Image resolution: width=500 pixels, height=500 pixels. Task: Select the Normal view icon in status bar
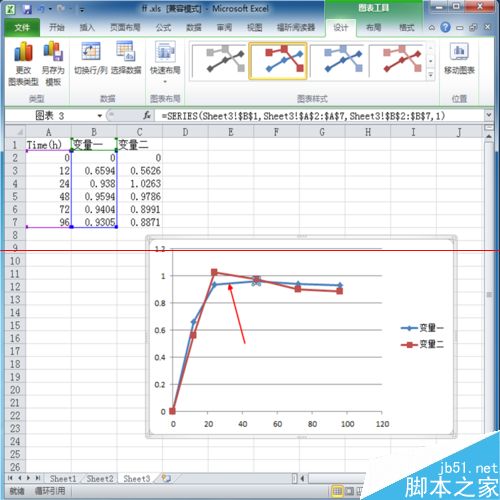coord(337,491)
